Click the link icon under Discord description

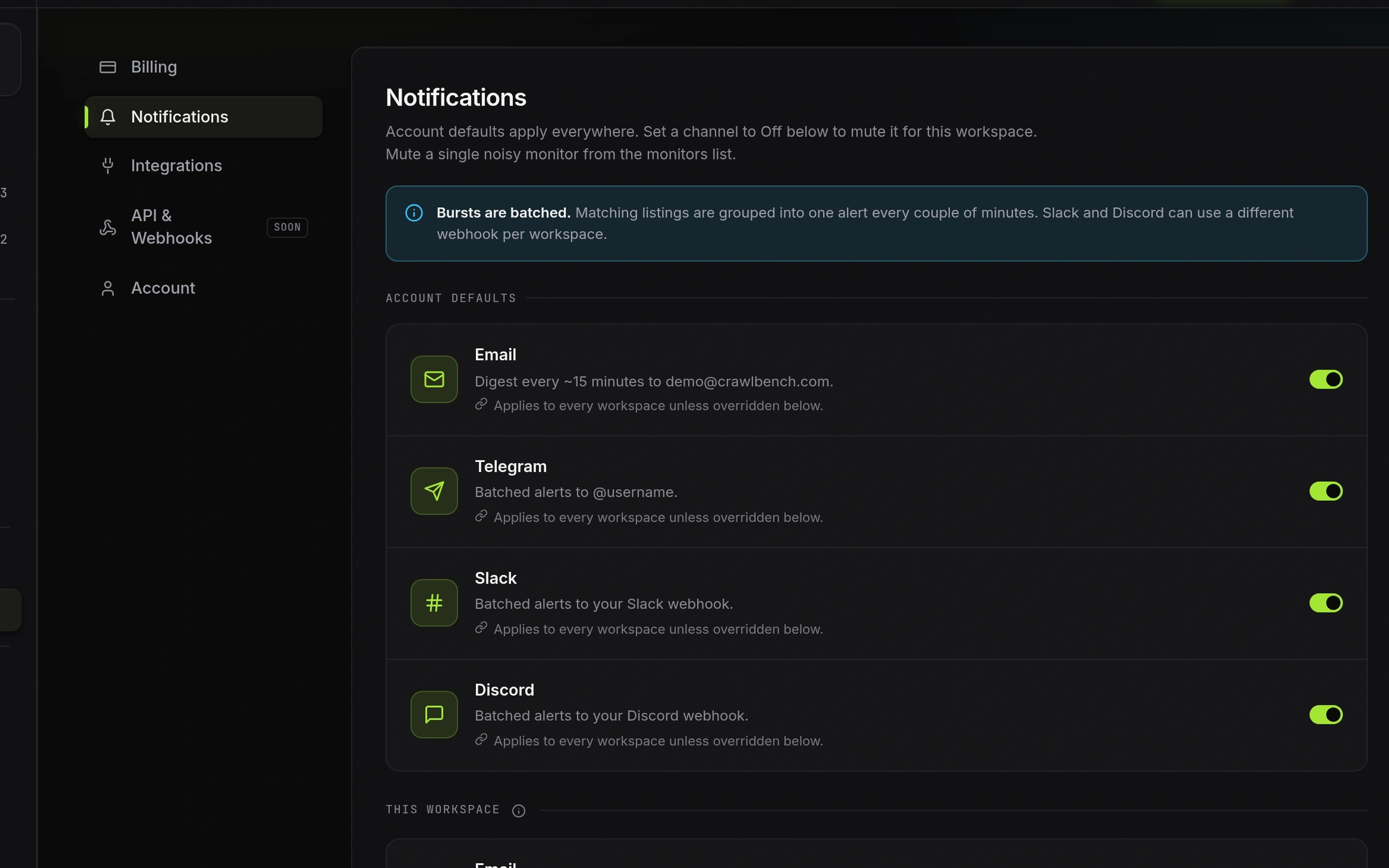tap(481, 740)
